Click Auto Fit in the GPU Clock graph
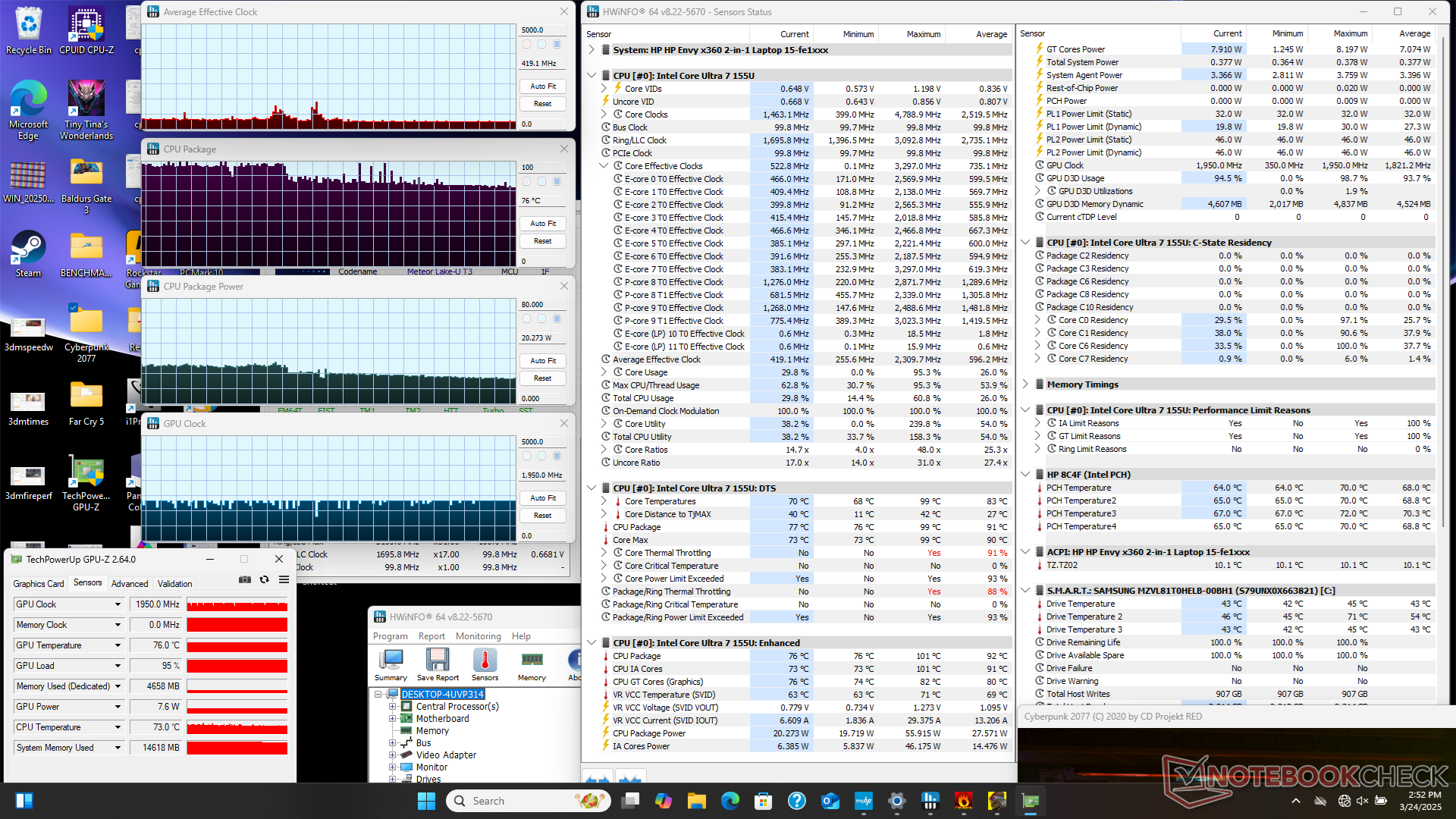1456x819 pixels. pos(543,498)
